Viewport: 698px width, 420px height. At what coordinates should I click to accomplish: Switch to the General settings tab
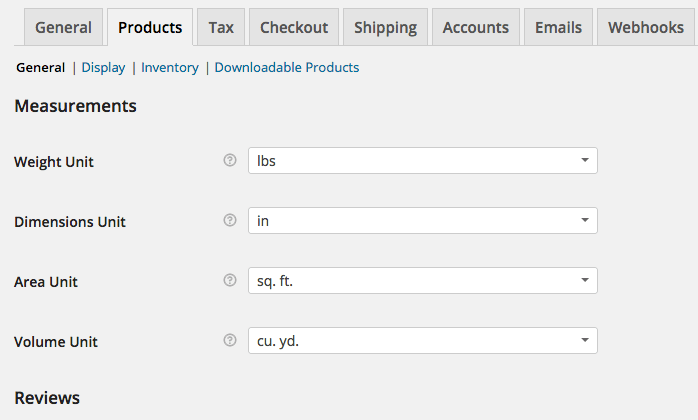pos(63,27)
